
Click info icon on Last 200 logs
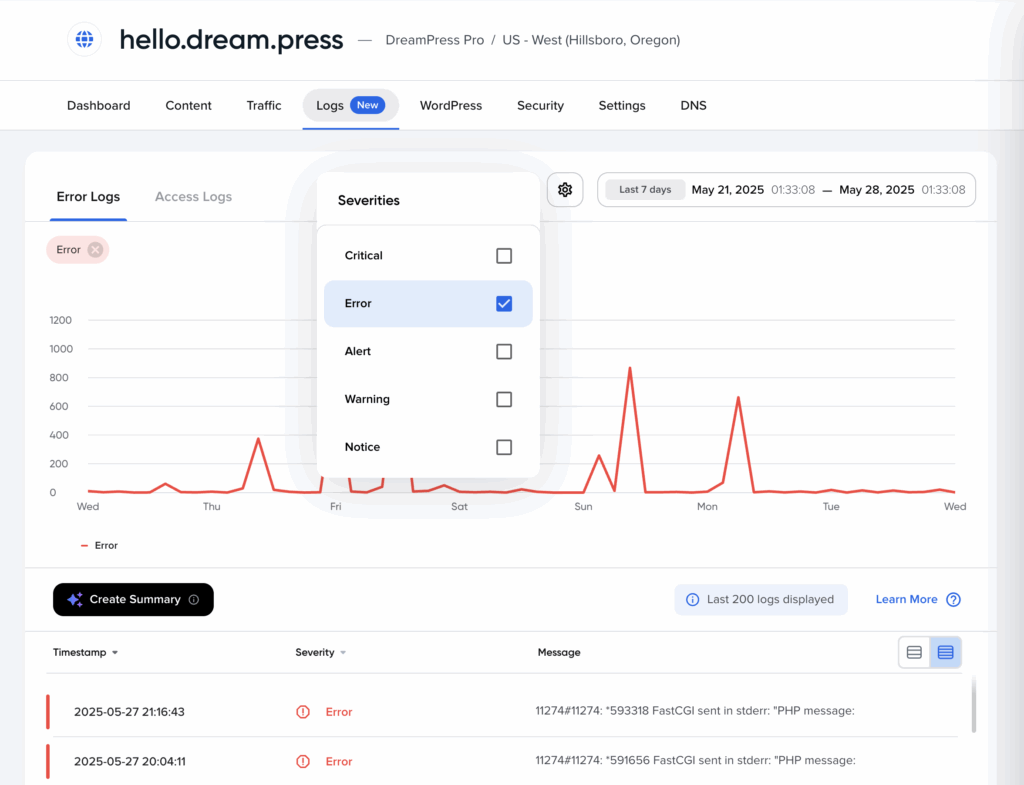(x=693, y=600)
